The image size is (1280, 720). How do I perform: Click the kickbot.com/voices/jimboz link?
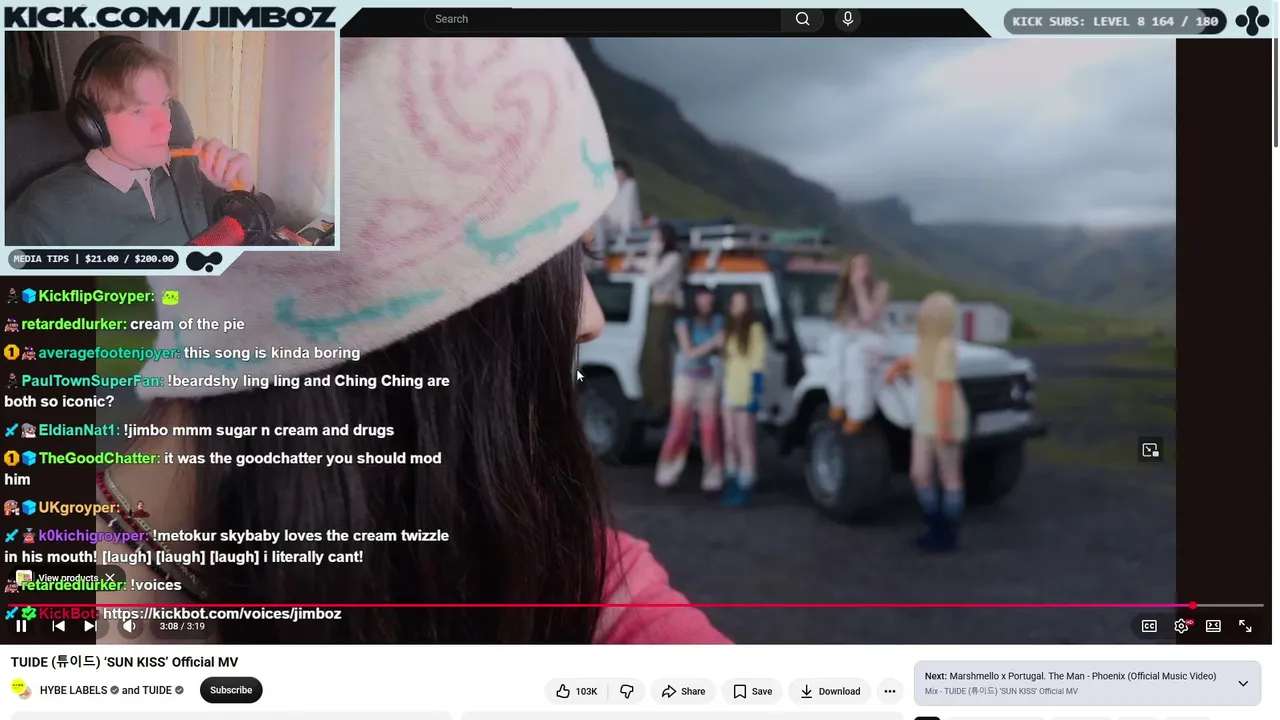click(x=222, y=614)
